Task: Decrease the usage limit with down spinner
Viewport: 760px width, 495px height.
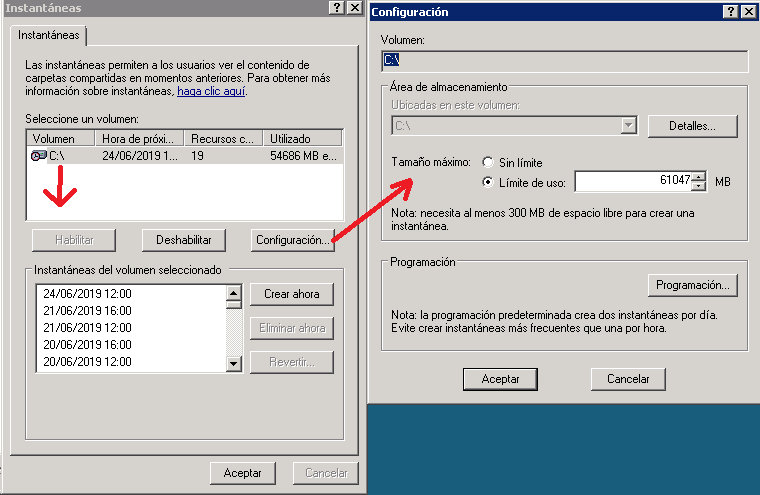Action: click(698, 186)
